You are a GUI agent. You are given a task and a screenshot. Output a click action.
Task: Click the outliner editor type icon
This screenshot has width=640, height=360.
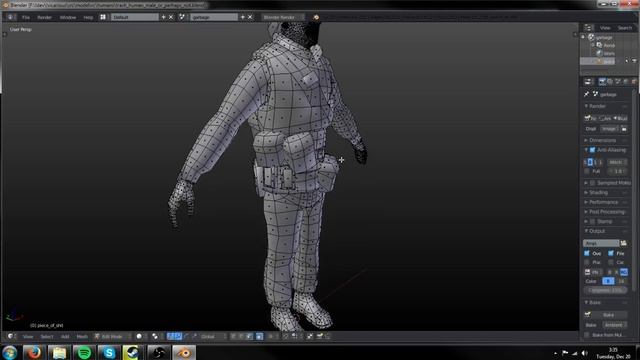tap(588, 27)
